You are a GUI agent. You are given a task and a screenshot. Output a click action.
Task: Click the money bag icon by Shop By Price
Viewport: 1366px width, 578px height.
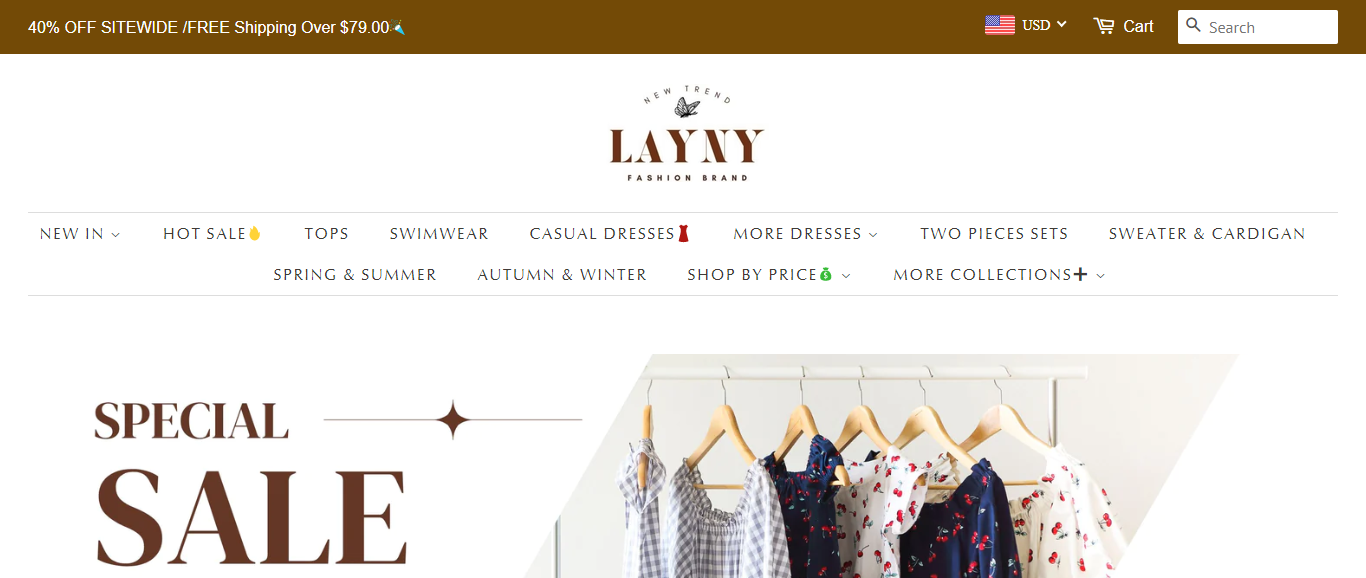pyautogui.click(x=826, y=275)
